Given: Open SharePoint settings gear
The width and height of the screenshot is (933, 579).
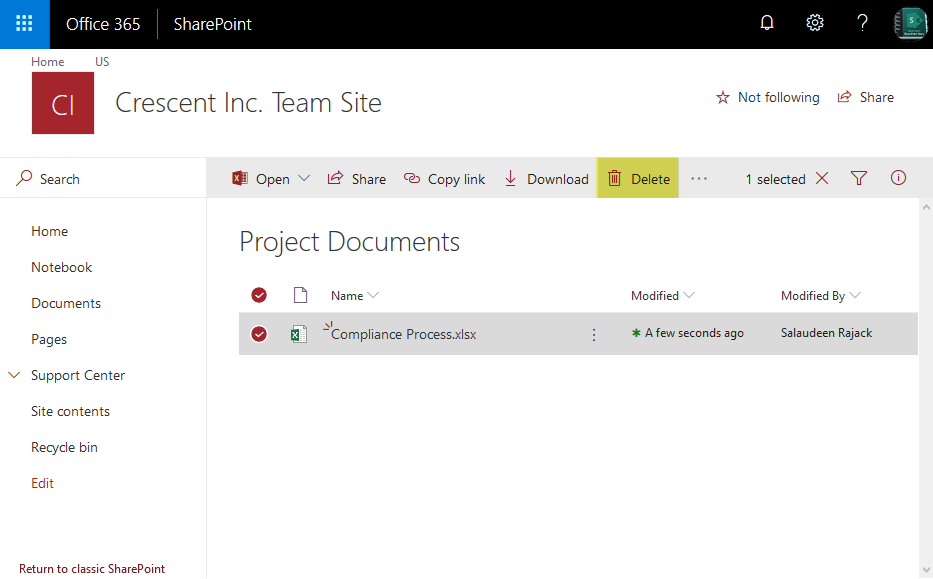Looking at the screenshot, I should 814,22.
